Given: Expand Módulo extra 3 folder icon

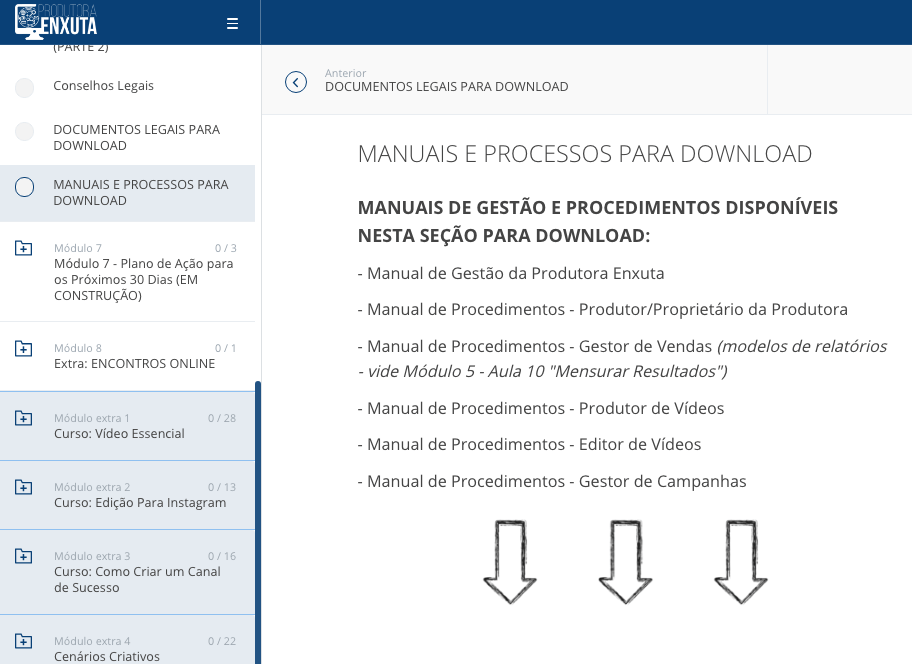Looking at the screenshot, I should click(23, 556).
